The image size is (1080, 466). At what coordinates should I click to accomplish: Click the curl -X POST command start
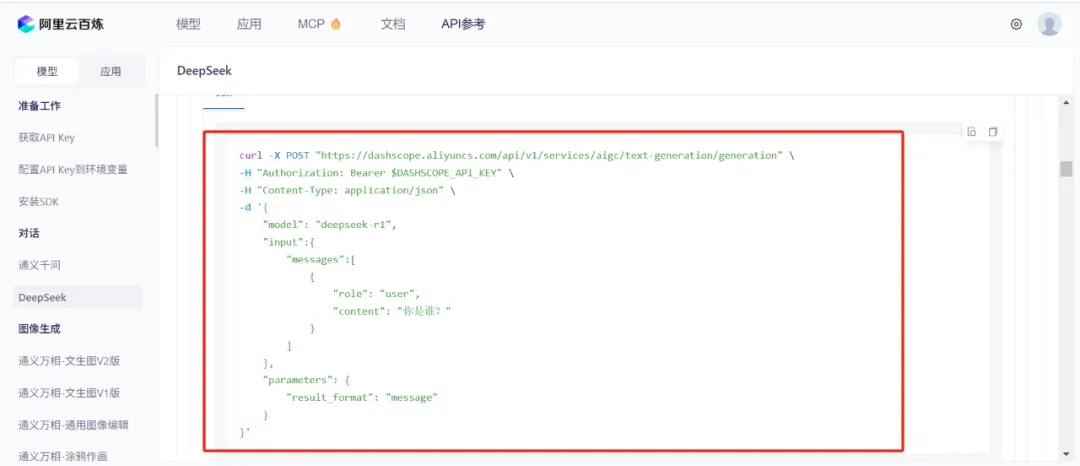tap(274, 156)
